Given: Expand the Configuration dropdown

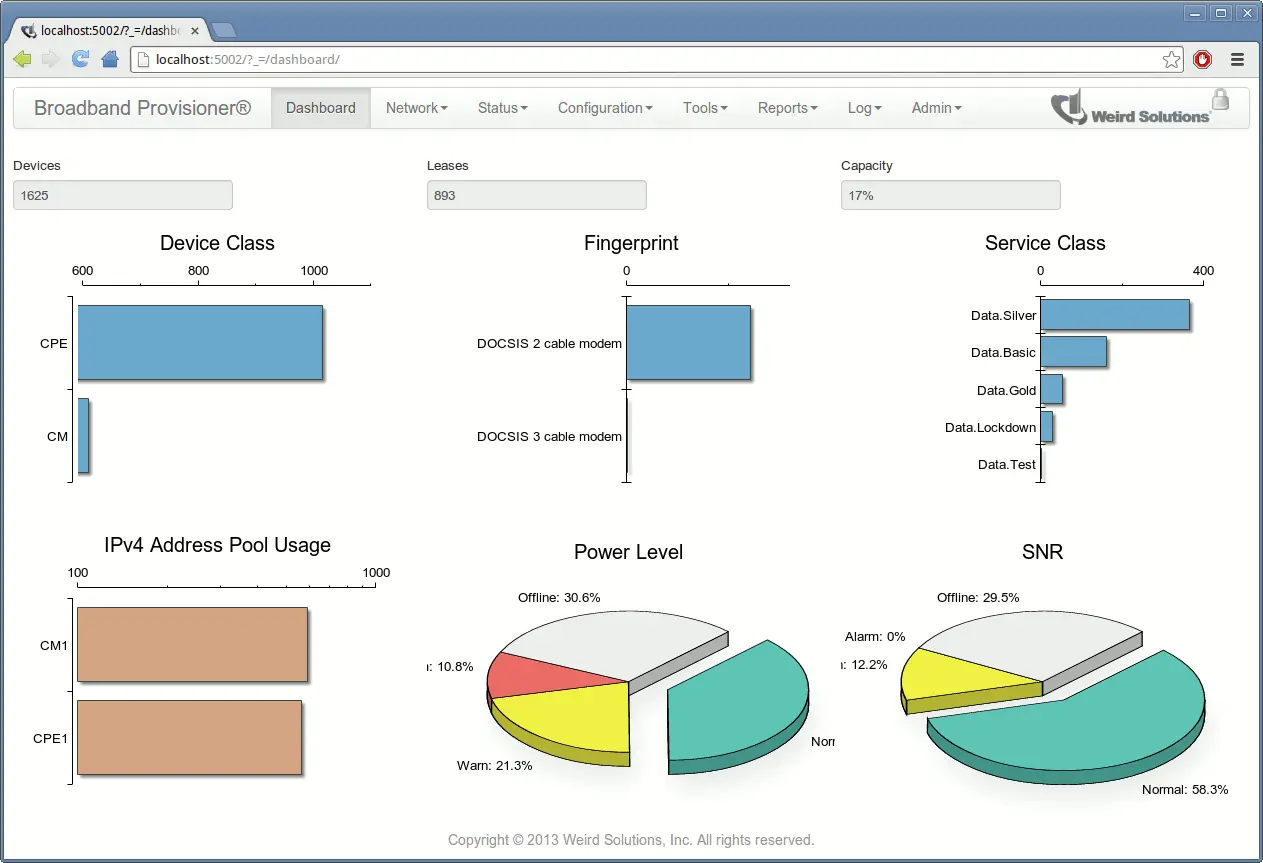Looking at the screenshot, I should pyautogui.click(x=604, y=107).
